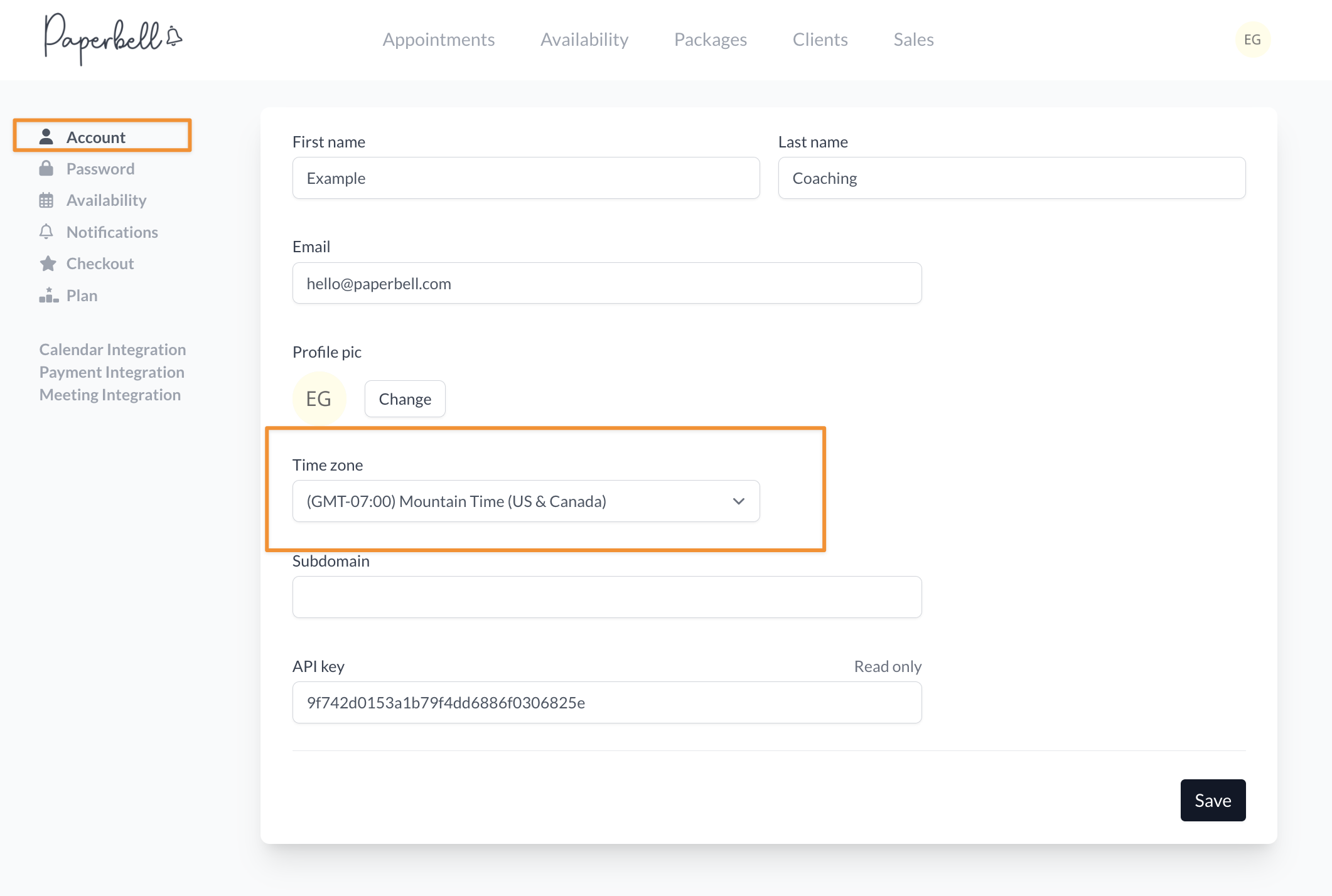
Task: Click the EG profile picture thumbnail
Action: [x=319, y=398]
